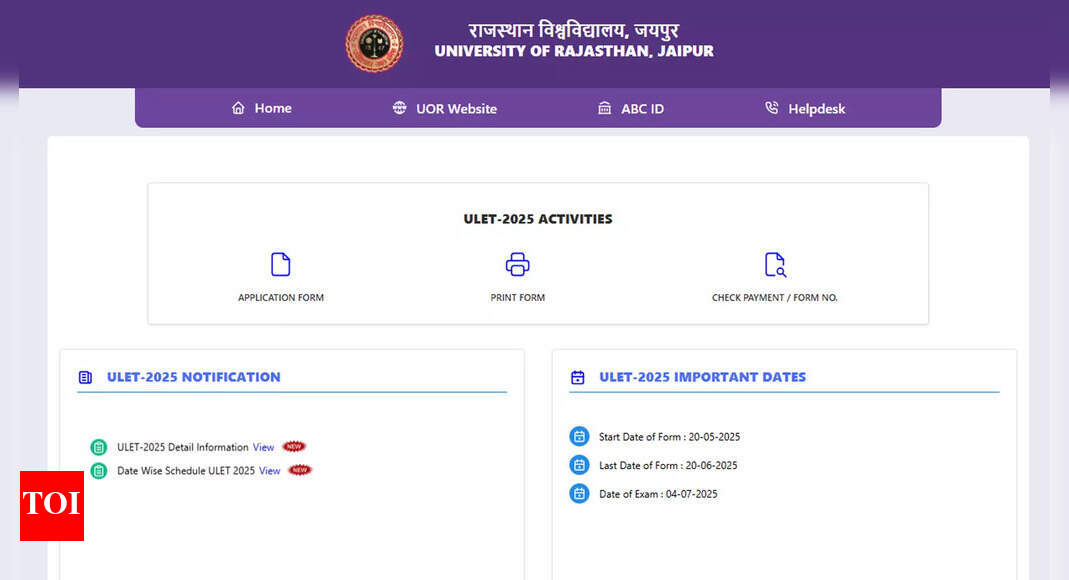Click the Check Payment search-document icon
The width and height of the screenshot is (1069, 580).
point(775,264)
